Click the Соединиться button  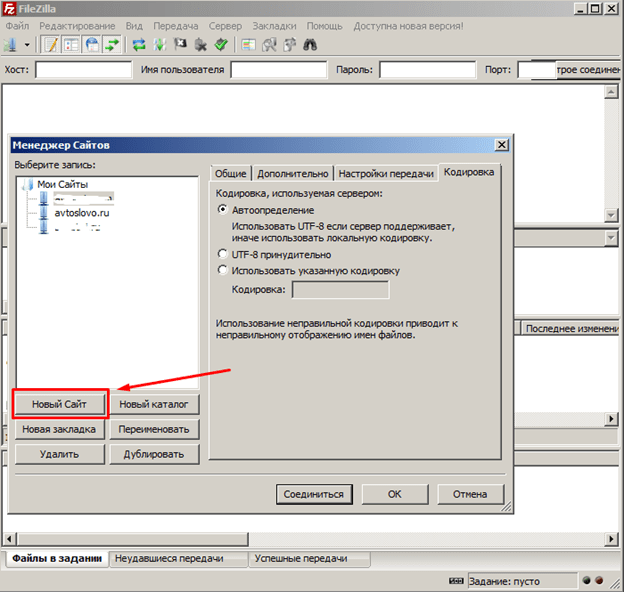tap(314, 494)
